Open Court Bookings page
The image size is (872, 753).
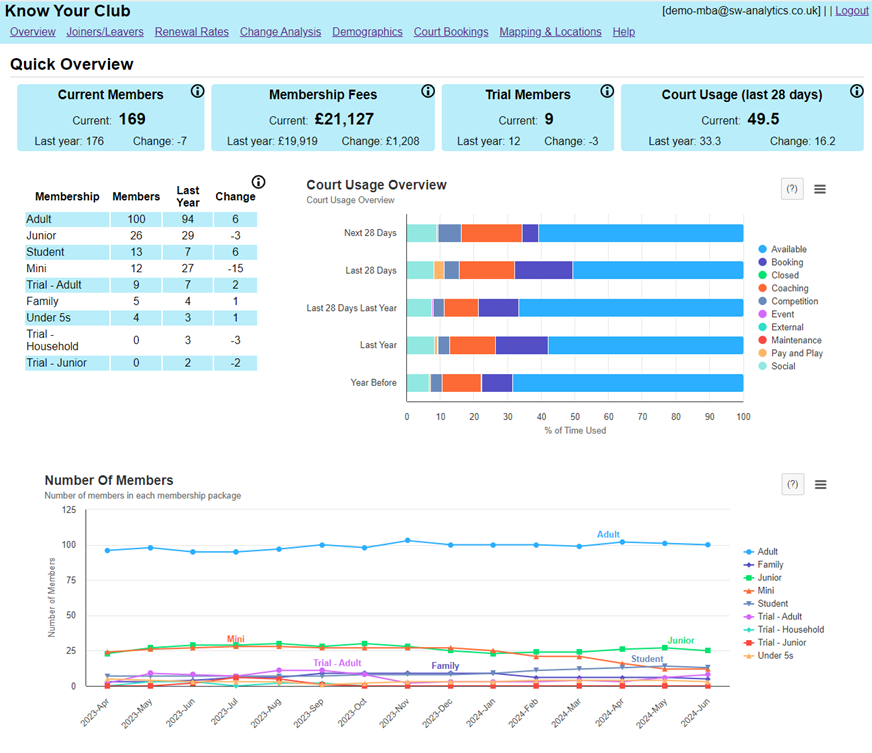pyautogui.click(x=451, y=32)
